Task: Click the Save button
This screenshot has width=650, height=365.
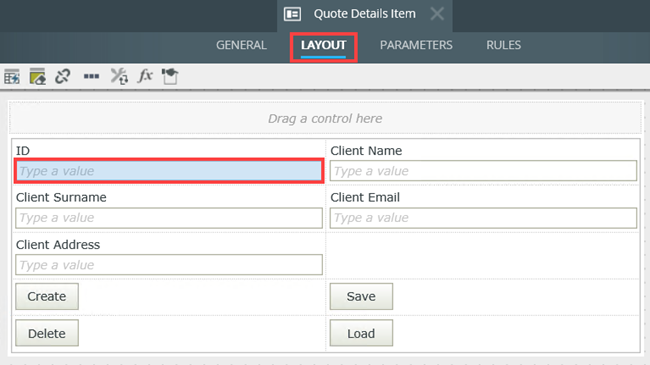Action: (361, 297)
